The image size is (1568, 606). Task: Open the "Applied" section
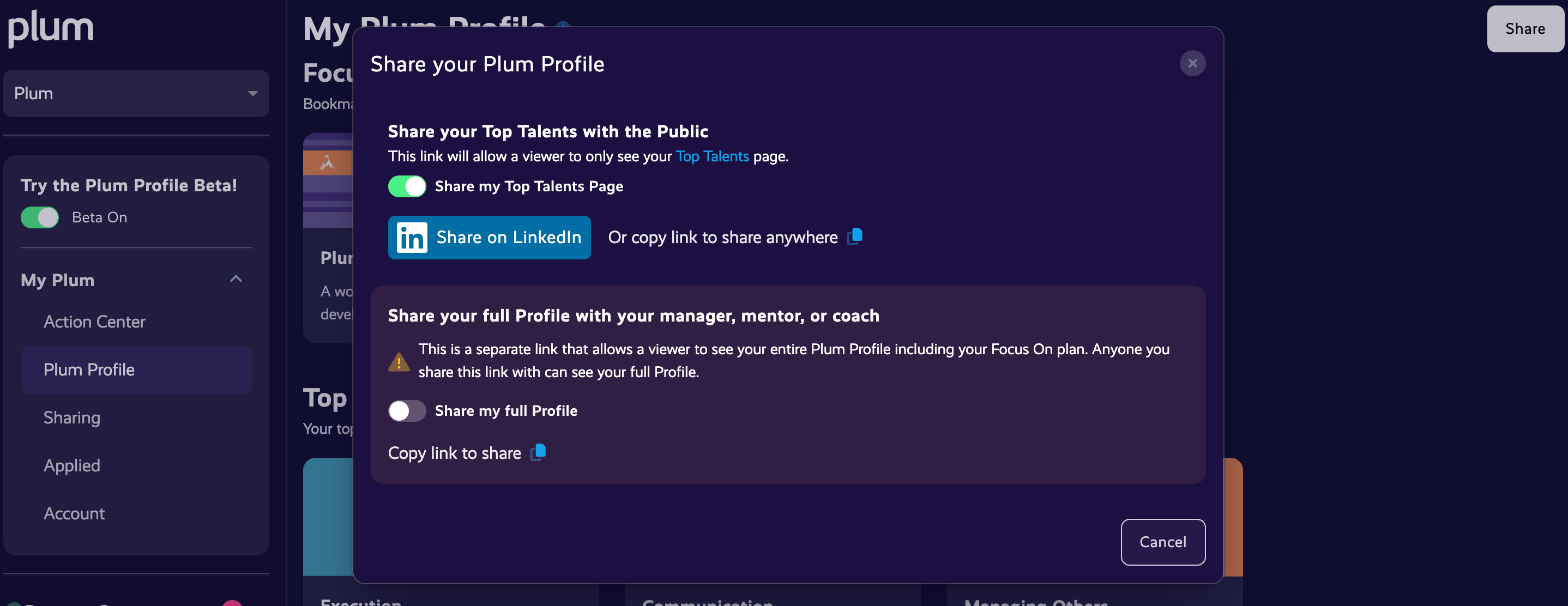coord(72,465)
